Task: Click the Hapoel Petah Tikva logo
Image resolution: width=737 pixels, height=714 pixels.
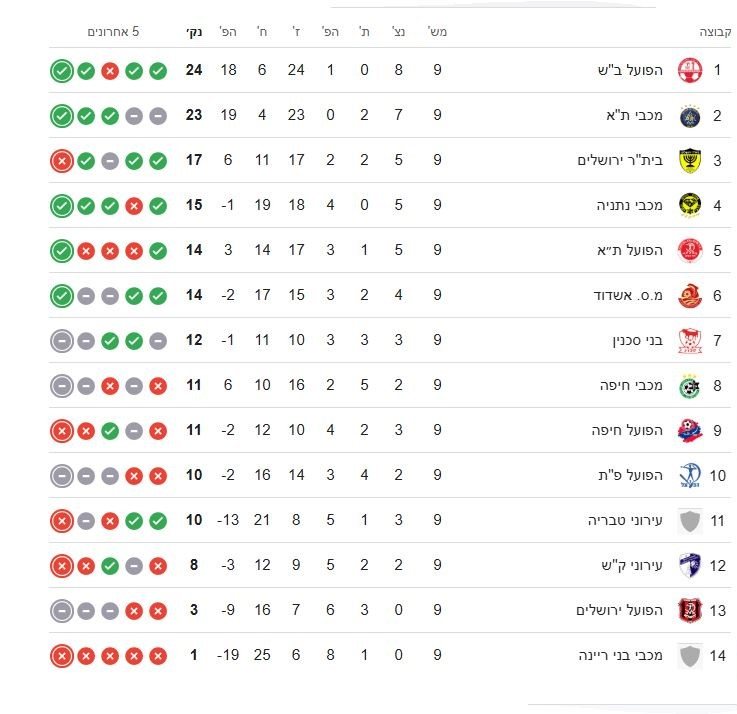Action: click(x=689, y=476)
